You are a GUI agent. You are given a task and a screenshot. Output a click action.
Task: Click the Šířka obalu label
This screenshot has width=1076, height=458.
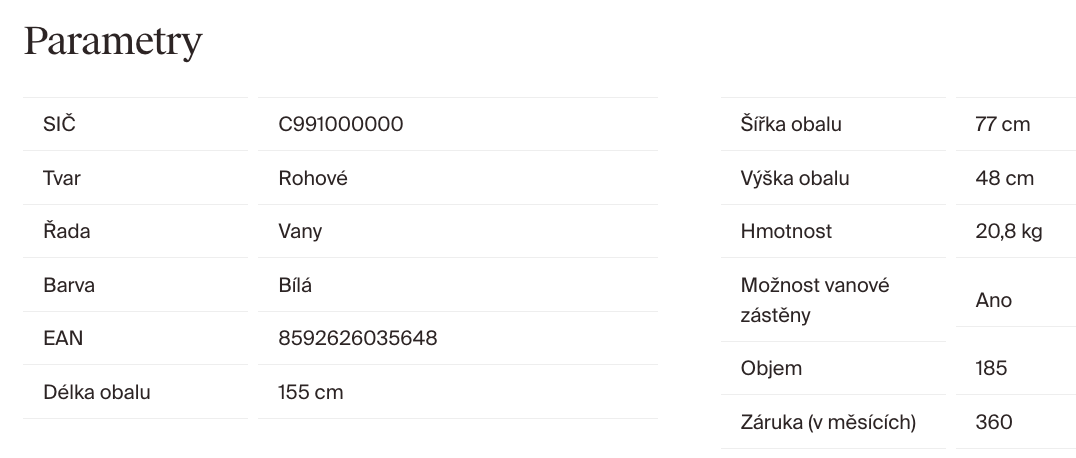[x=791, y=125]
